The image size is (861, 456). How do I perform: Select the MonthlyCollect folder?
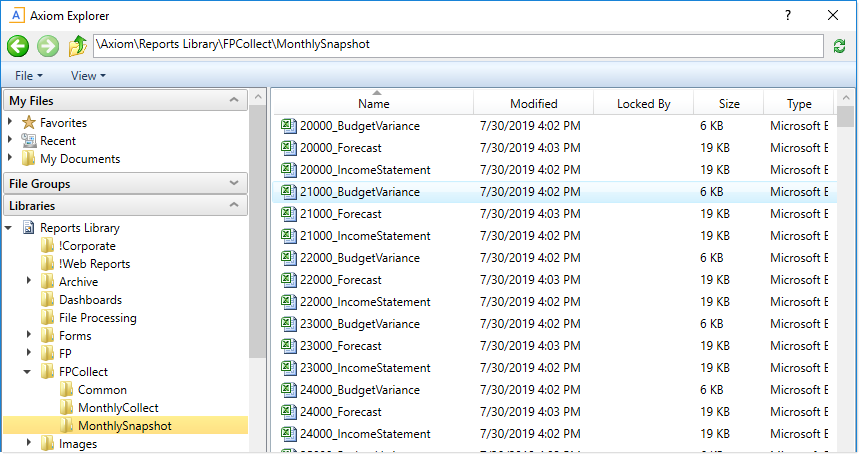[118, 408]
